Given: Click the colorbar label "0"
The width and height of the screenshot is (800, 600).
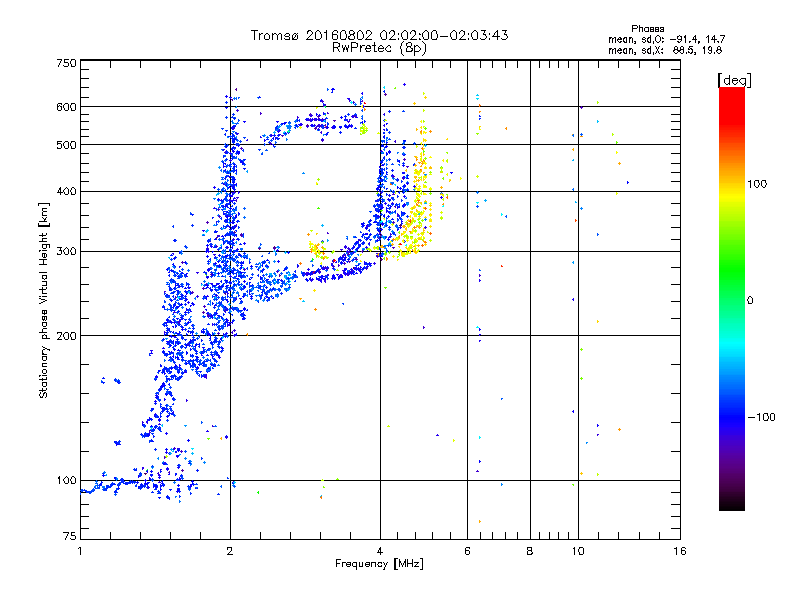Looking at the screenshot, I should (x=750, y=301).
